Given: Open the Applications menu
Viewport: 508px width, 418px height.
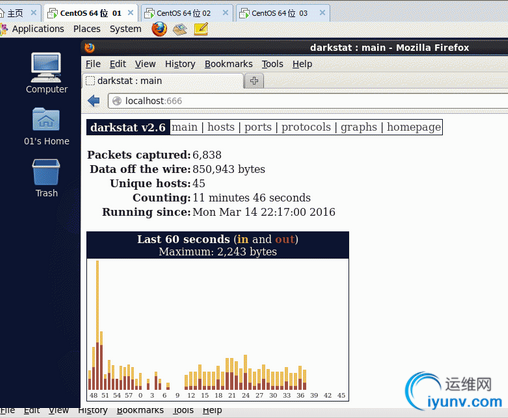Looking at the screenshot, I should pyautogui.click(x=38, y=29).
